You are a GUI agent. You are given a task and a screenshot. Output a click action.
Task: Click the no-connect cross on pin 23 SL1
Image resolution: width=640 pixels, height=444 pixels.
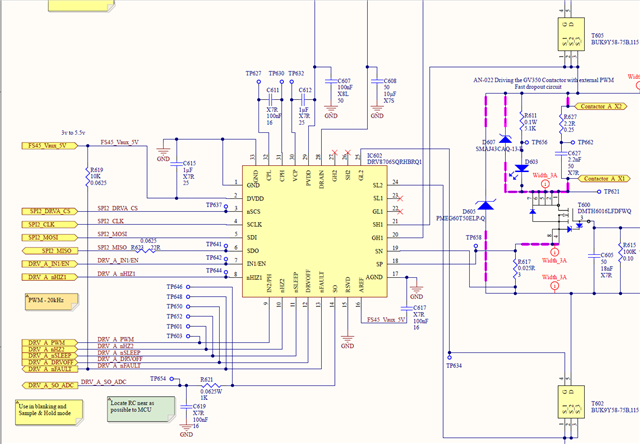coord(400,198)
